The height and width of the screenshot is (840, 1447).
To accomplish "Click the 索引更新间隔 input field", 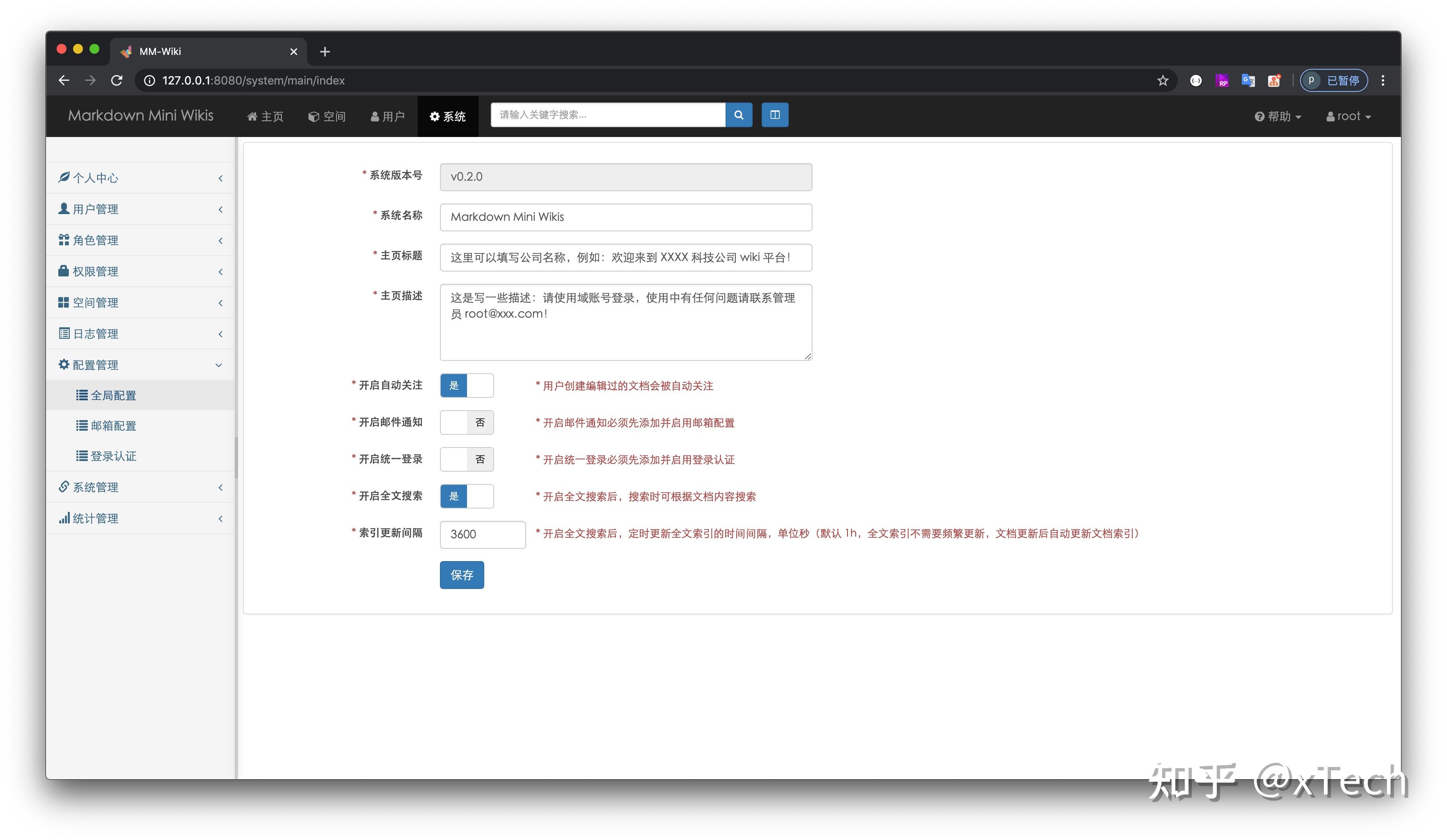I will 482,534.
